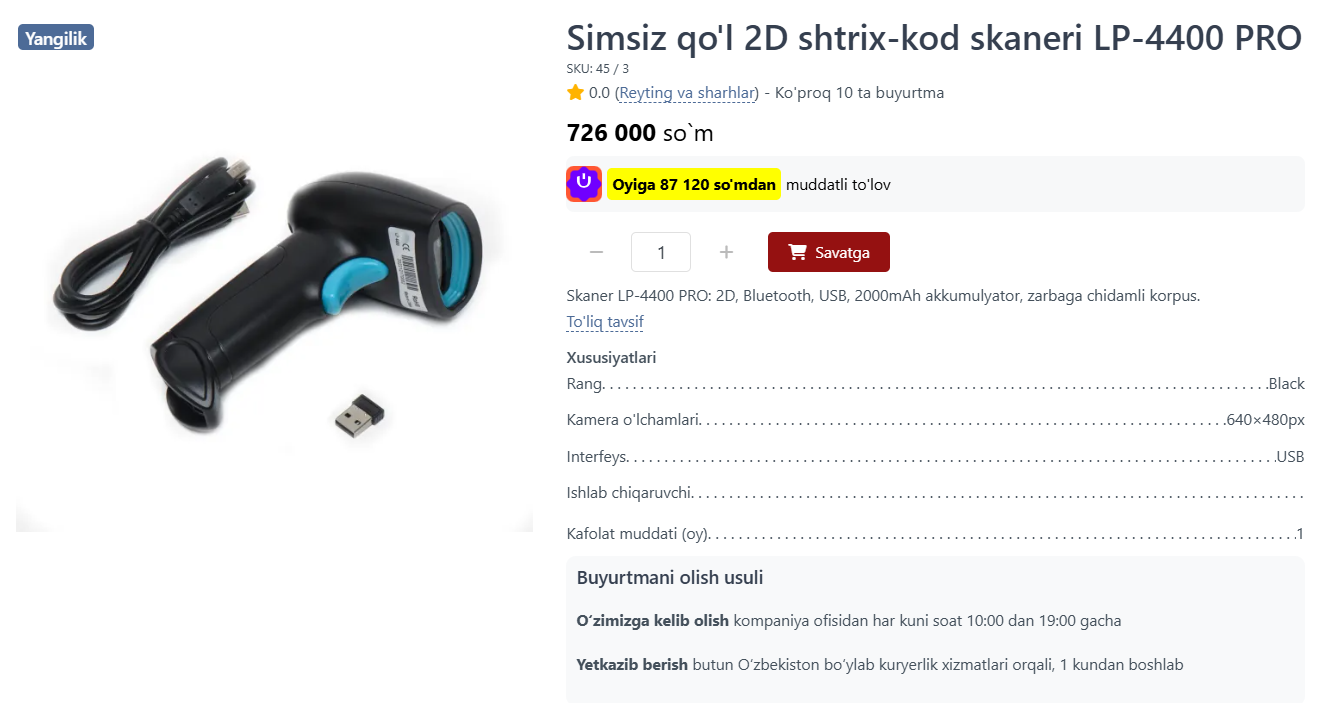Click the O'zimizga kelib olish option
The image size is (1341, 703).
pos(653,621)
